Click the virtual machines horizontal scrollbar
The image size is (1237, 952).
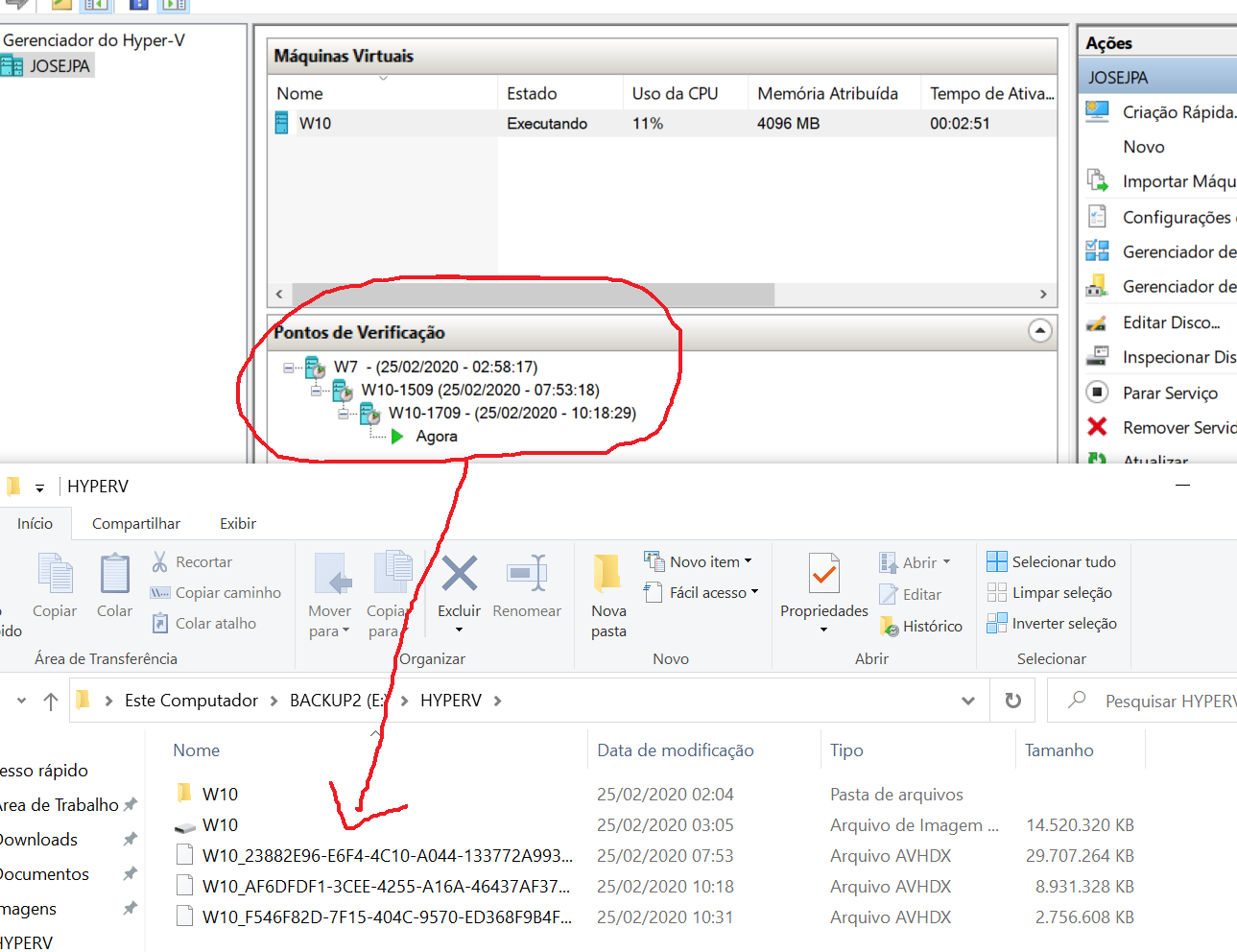pos(533,294)
